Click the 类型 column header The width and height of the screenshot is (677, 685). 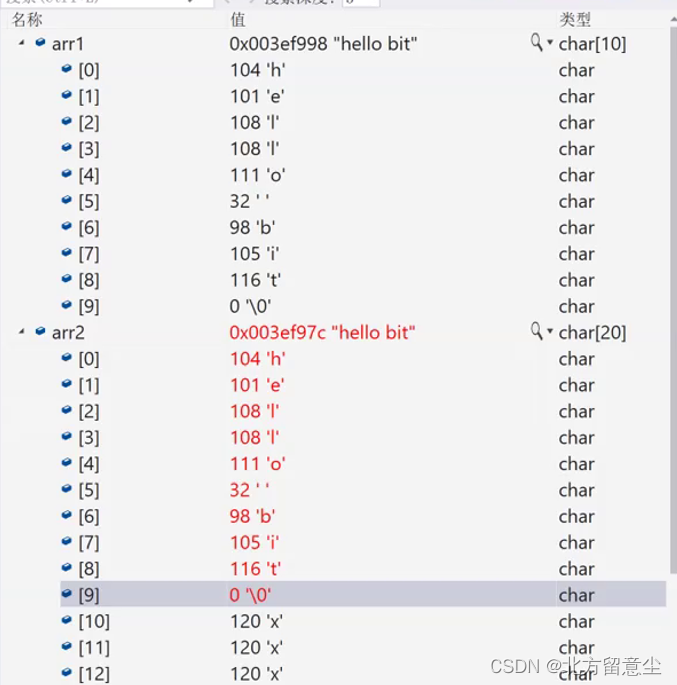pyautogui.click(x=575, y=19)
